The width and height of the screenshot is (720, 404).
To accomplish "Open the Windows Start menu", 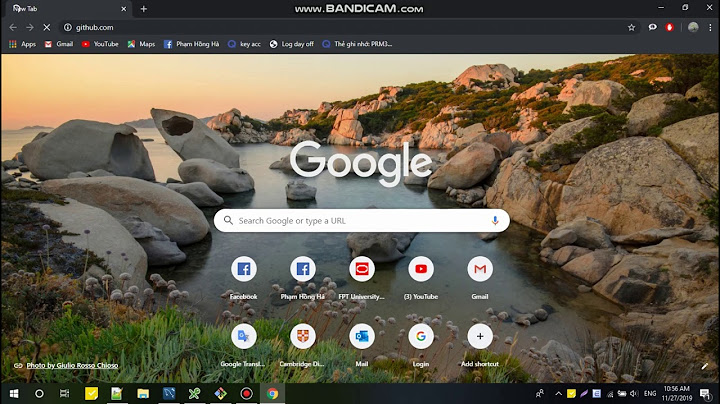I will pyautogui.click(x=14, y=393).
